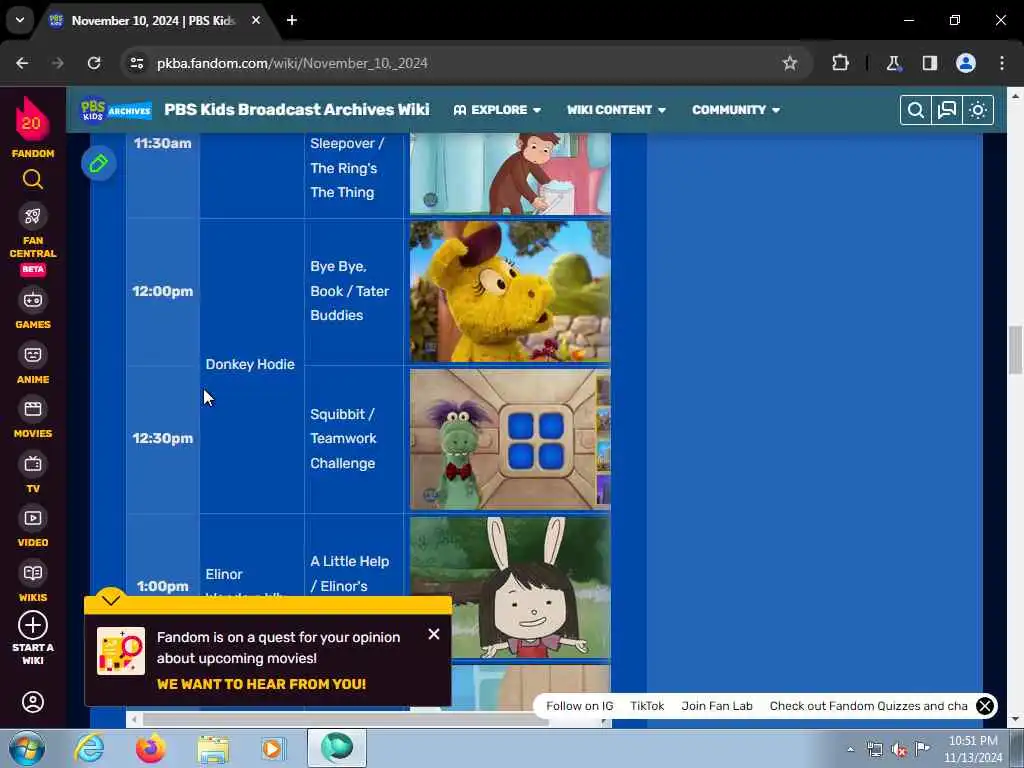This screenshot has height=768, width=1024.
Task: Click Join Fan Lab link
Action: (x=716, y=706)
